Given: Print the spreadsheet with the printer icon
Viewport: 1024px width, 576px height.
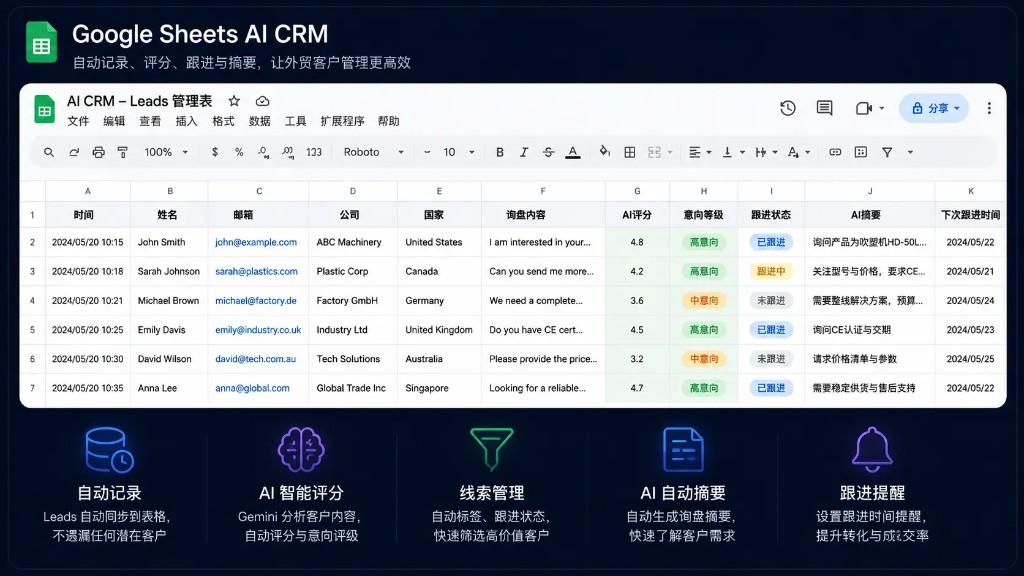Looking at the screenshot, I should click(x=99, y=152).
